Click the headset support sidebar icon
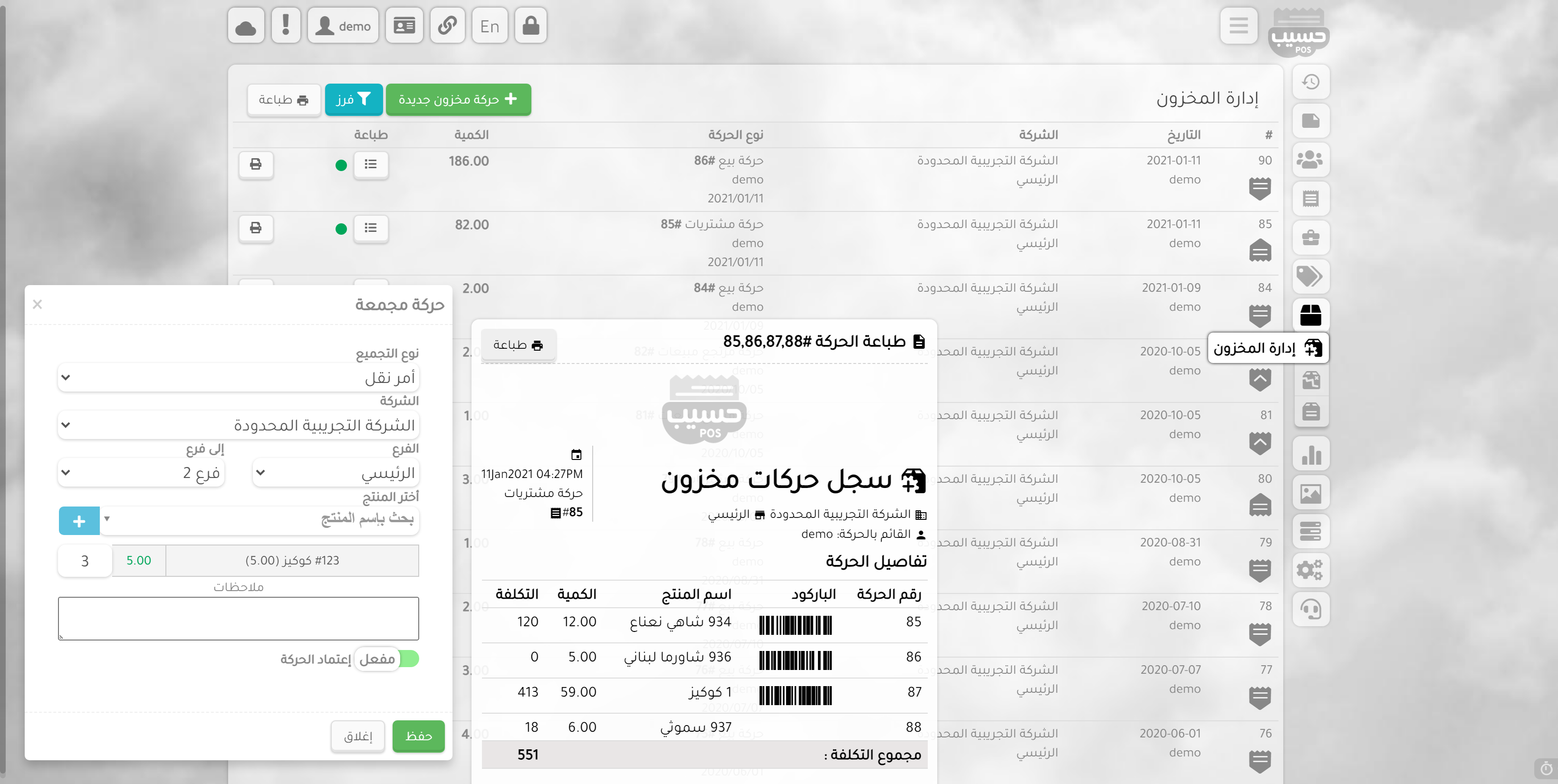 [x=1310, y=609]
